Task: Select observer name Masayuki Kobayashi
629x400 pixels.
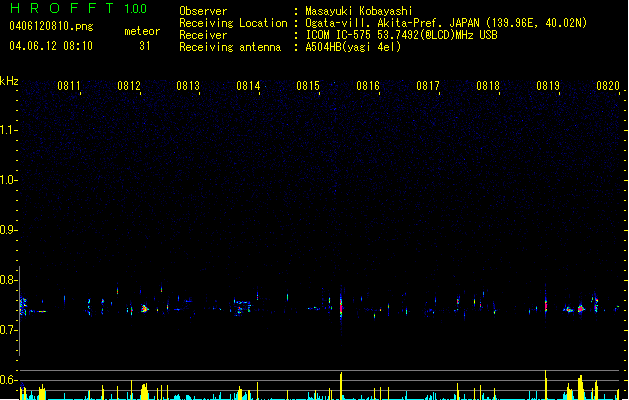Action: point(359,11)
